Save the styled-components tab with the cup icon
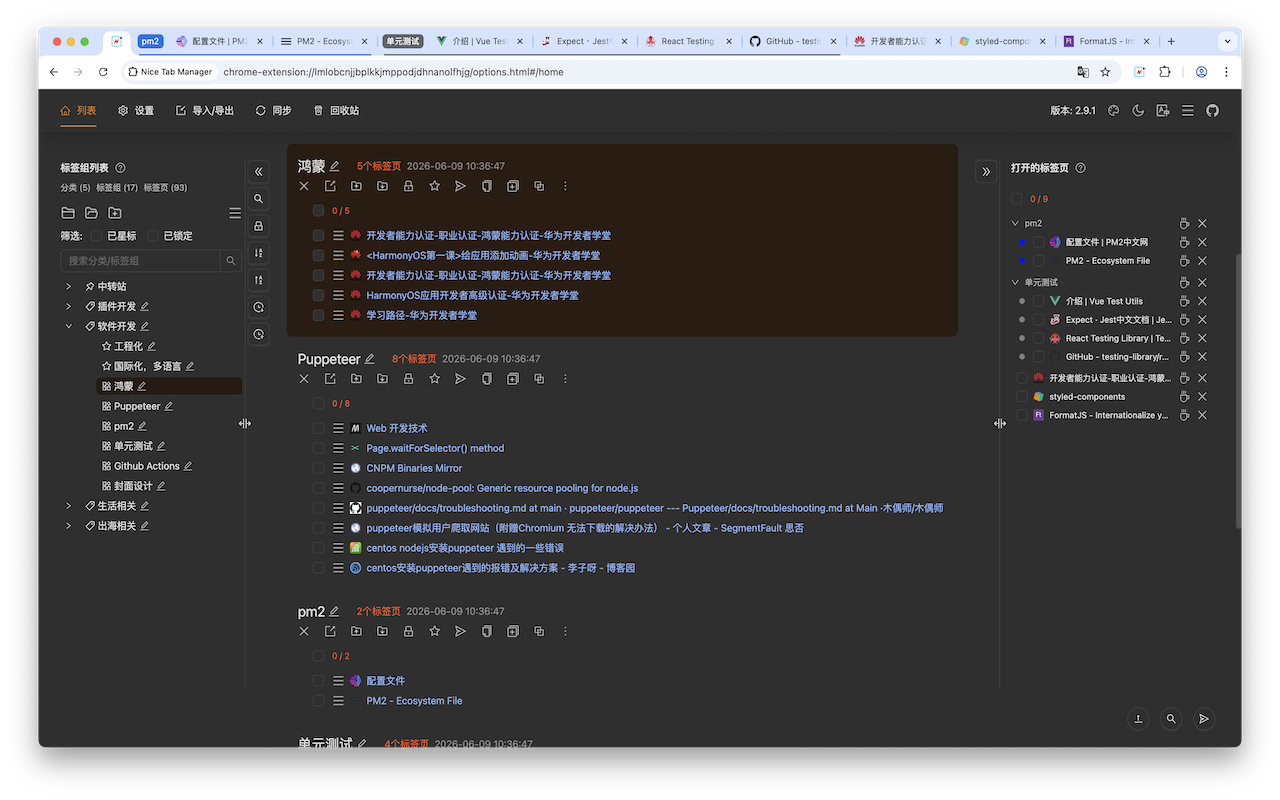Image resolution: width=1280 pixels, height=800 pixels. coord(1184,397)
